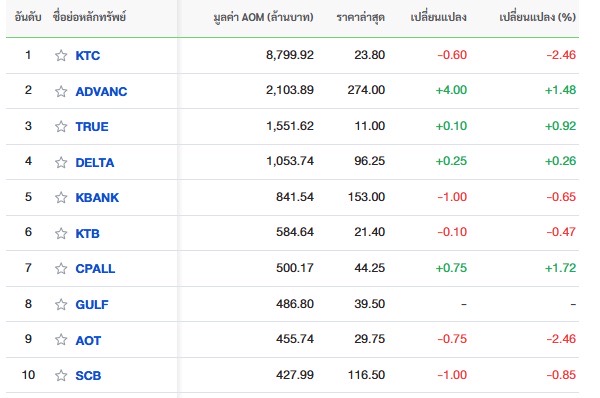Open the ADVANC symbol page

click(101, 91)
